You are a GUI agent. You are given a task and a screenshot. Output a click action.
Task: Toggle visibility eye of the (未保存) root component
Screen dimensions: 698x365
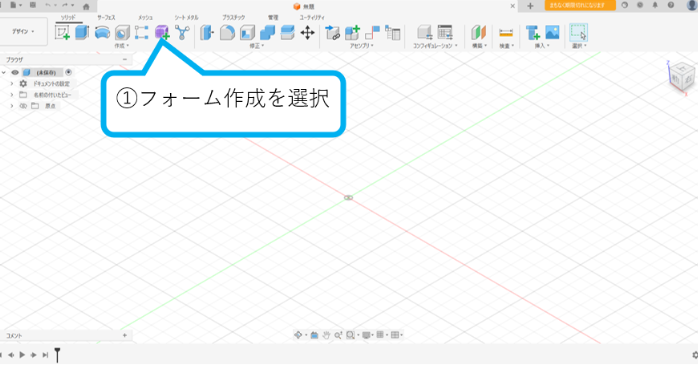pos(15,73)
